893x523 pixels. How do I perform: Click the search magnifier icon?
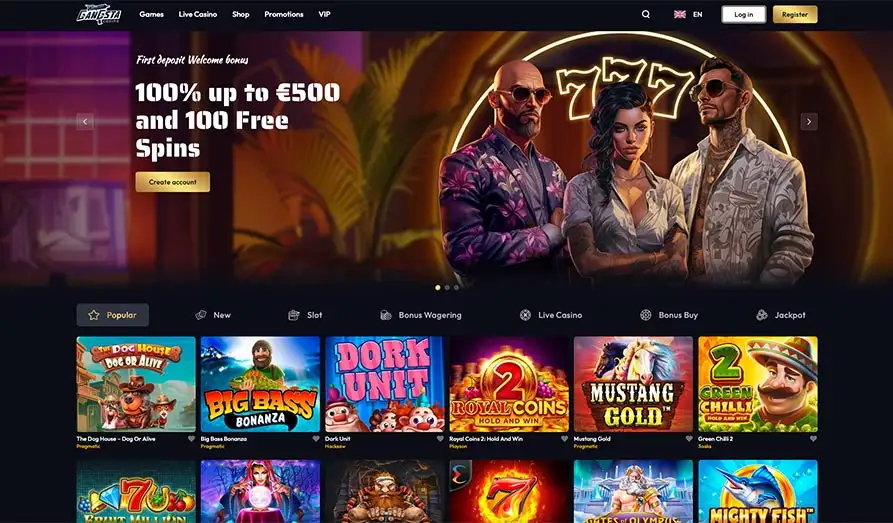(x=646, y=14)
